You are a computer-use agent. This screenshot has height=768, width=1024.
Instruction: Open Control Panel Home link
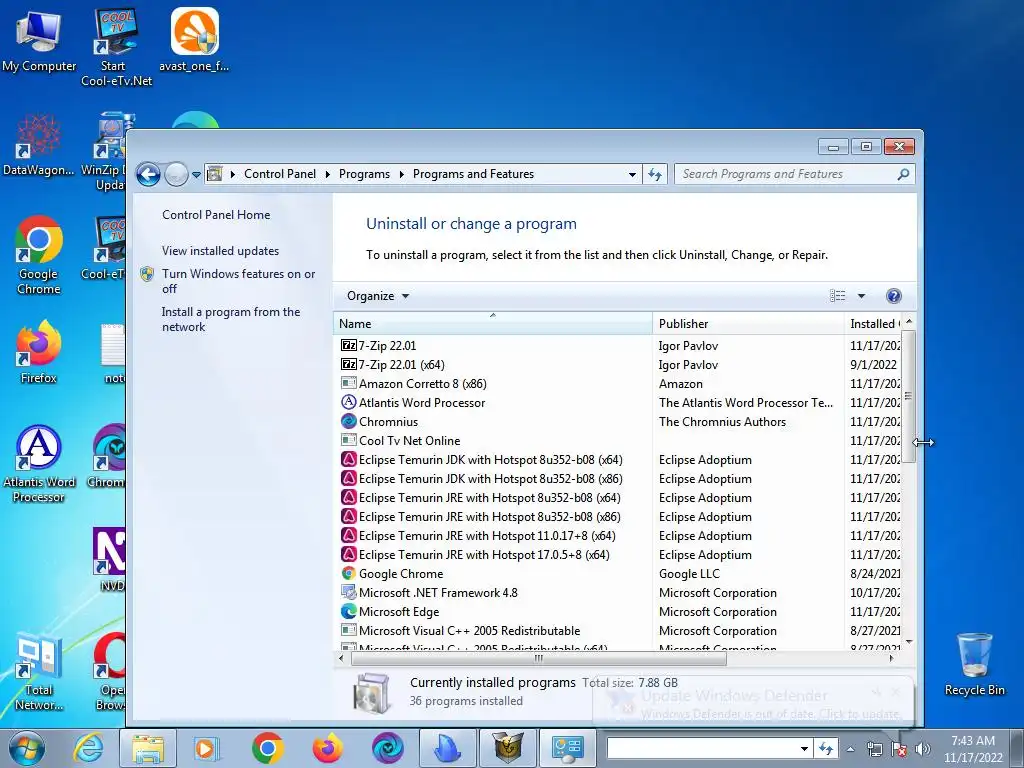216,215
